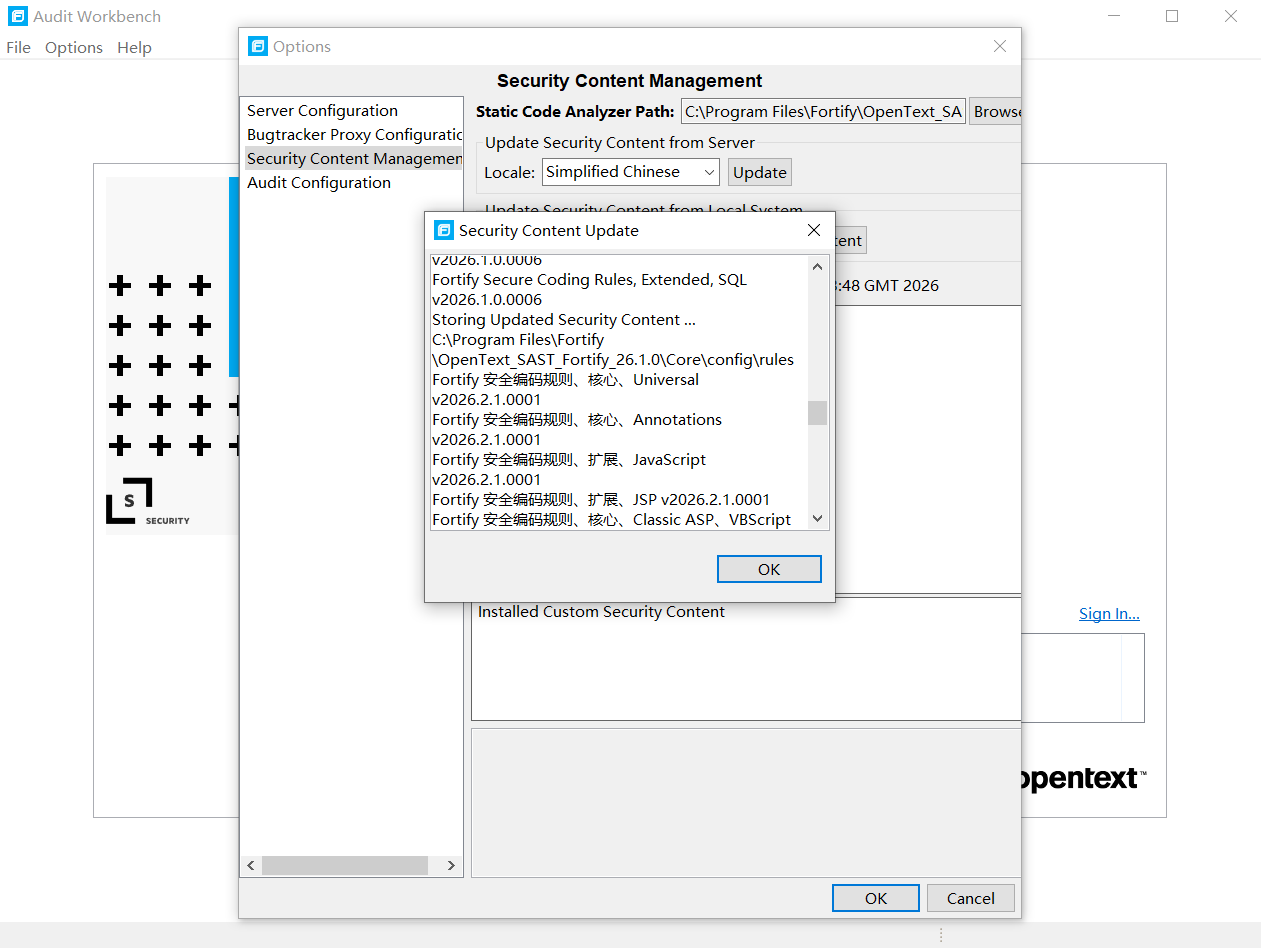Close the Security Content Update dialog
1261x948 pixels.
pos(814,231)
